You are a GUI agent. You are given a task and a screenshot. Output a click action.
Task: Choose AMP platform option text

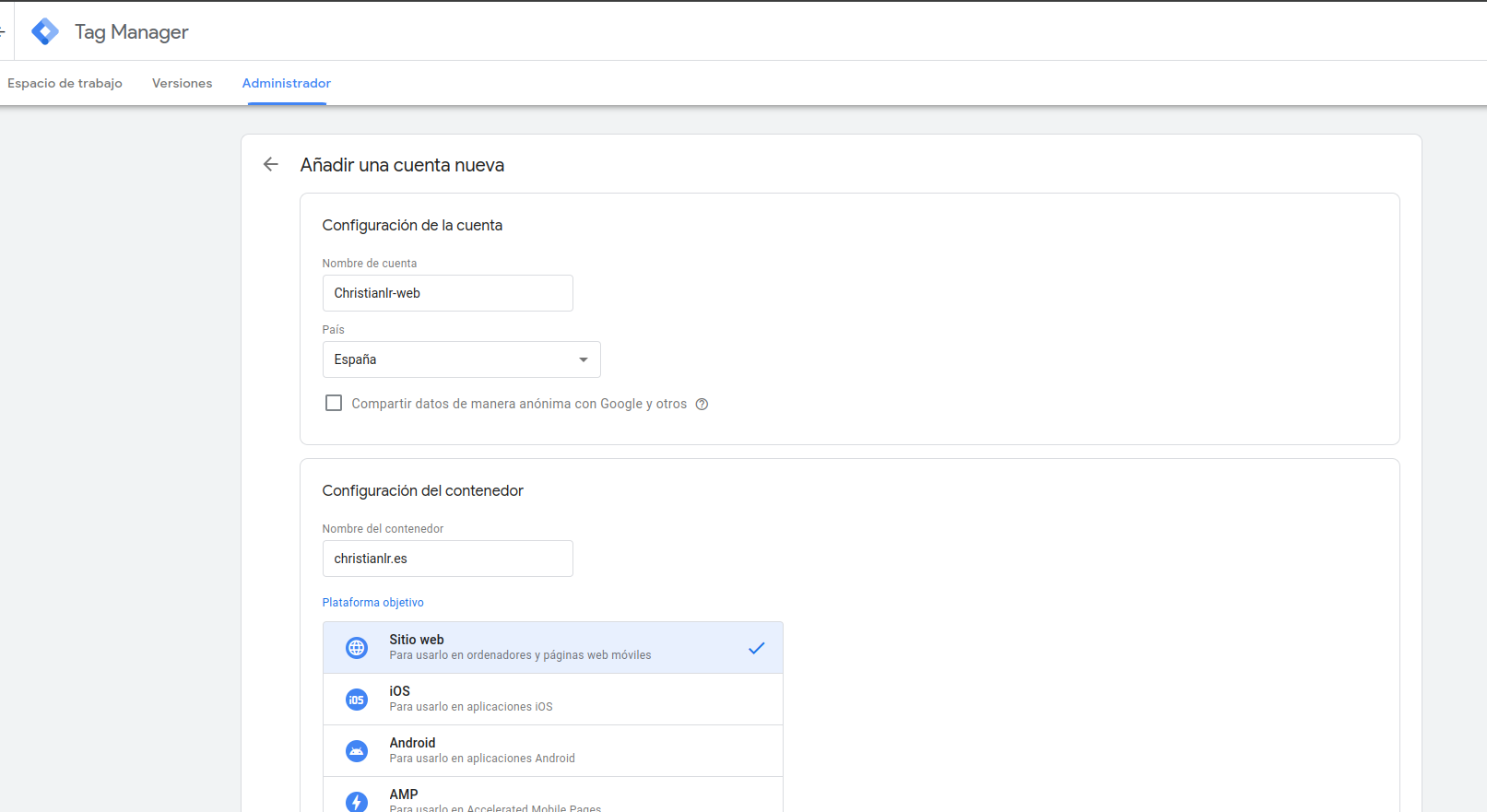[404, 794]
